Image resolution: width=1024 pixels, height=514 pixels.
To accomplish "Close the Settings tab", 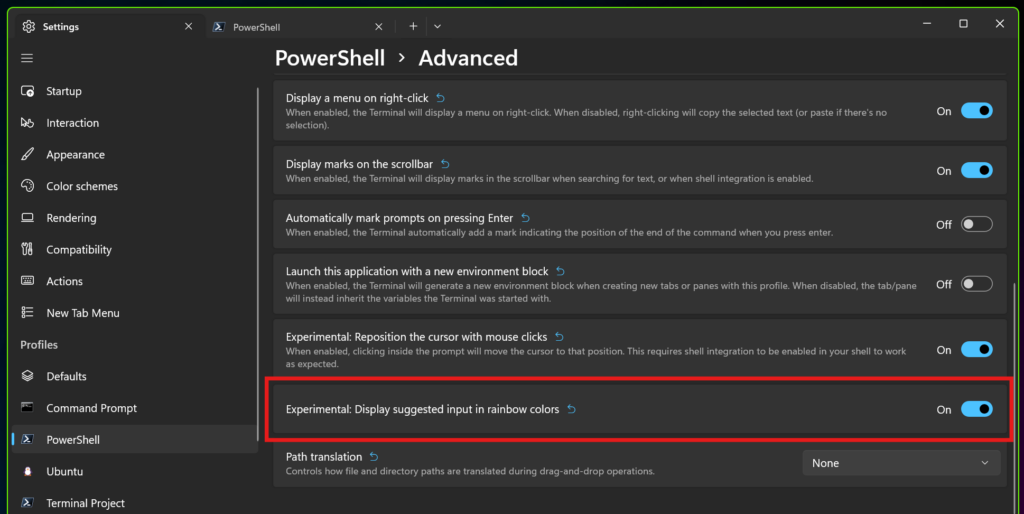I will [x=188, y=26].
